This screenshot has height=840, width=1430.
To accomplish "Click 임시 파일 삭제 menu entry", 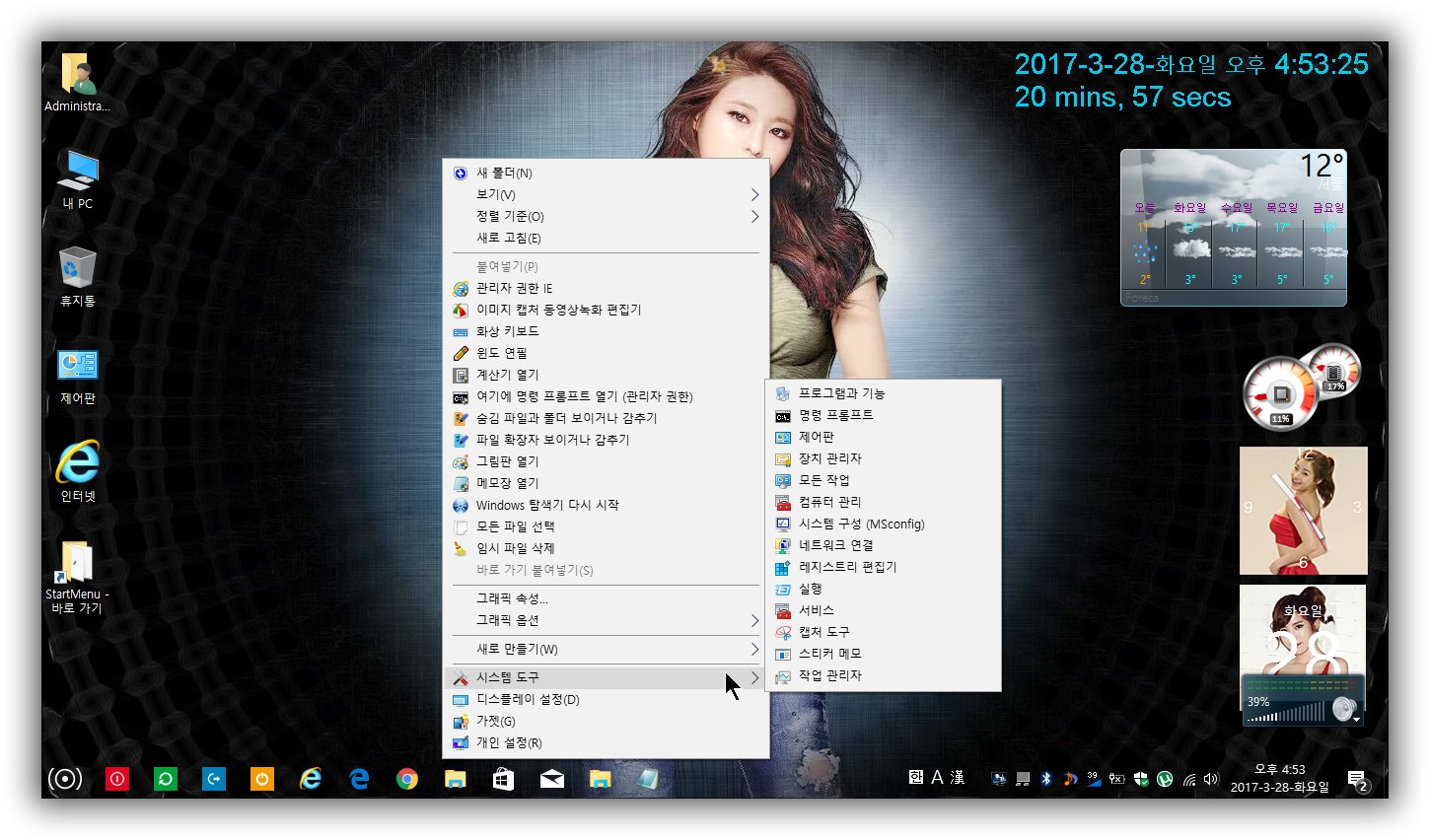I will (x=606, y=548).
